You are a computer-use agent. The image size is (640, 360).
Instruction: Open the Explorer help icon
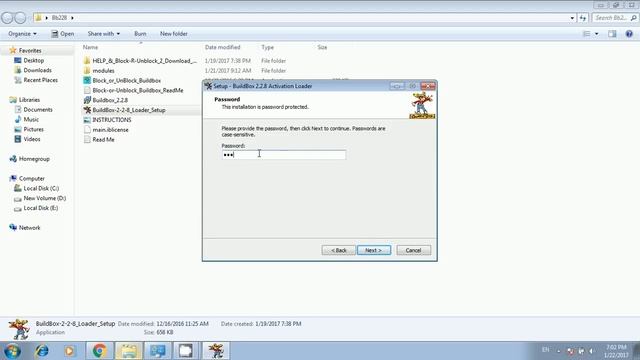(x=629, y=34)
